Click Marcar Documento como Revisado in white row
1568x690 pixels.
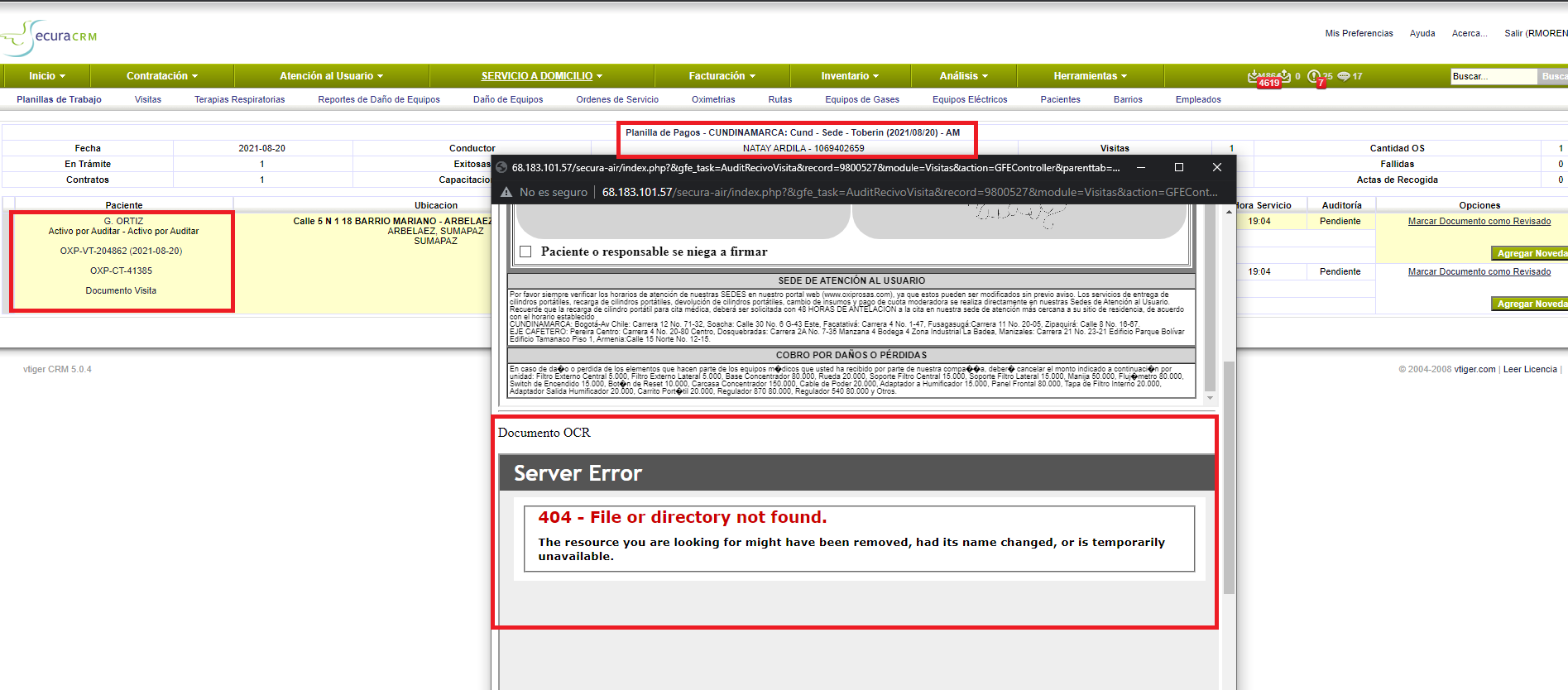[x=1479, y=272]
